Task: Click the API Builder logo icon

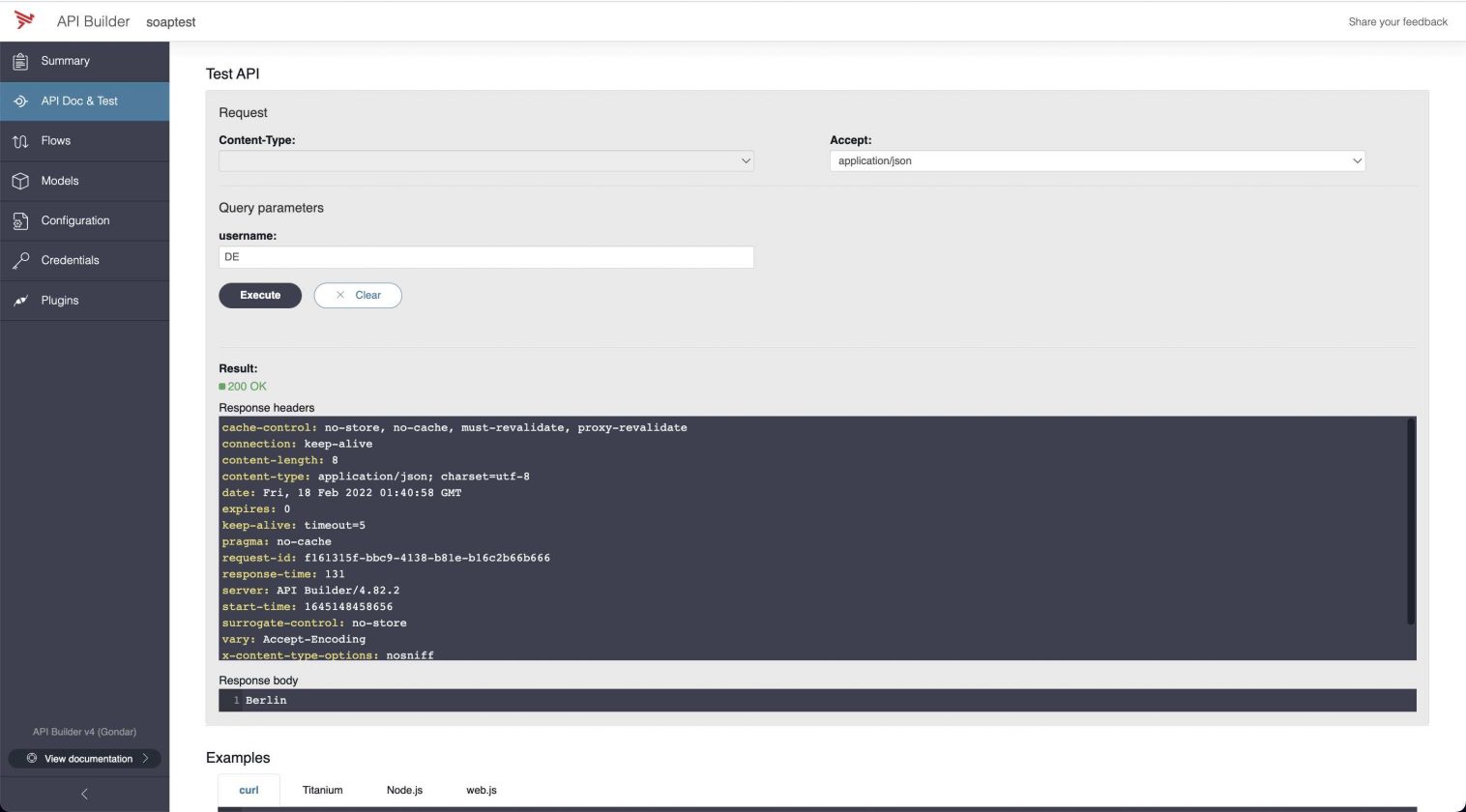Action: click(24, 20)
